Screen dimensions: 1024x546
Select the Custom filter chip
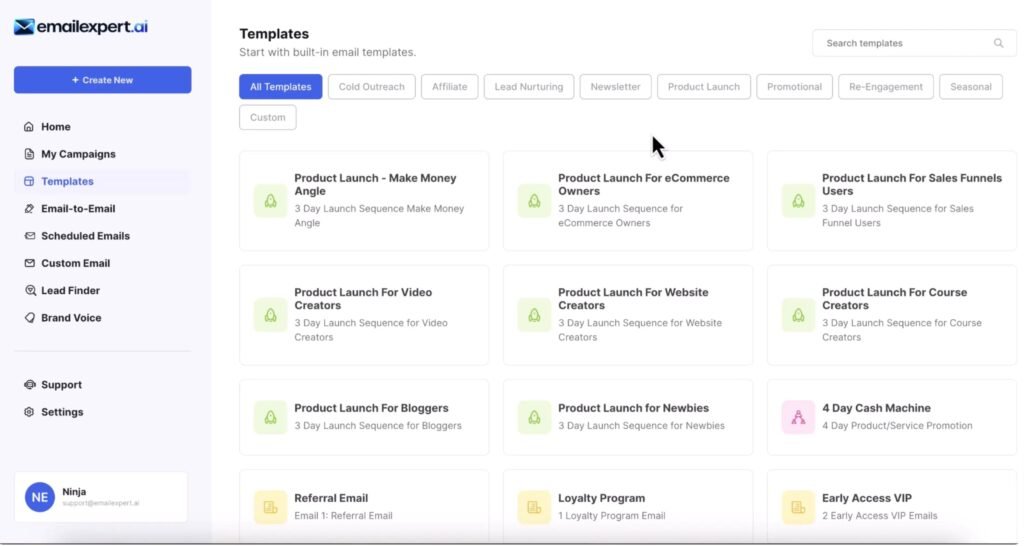(x=268, y=118)
